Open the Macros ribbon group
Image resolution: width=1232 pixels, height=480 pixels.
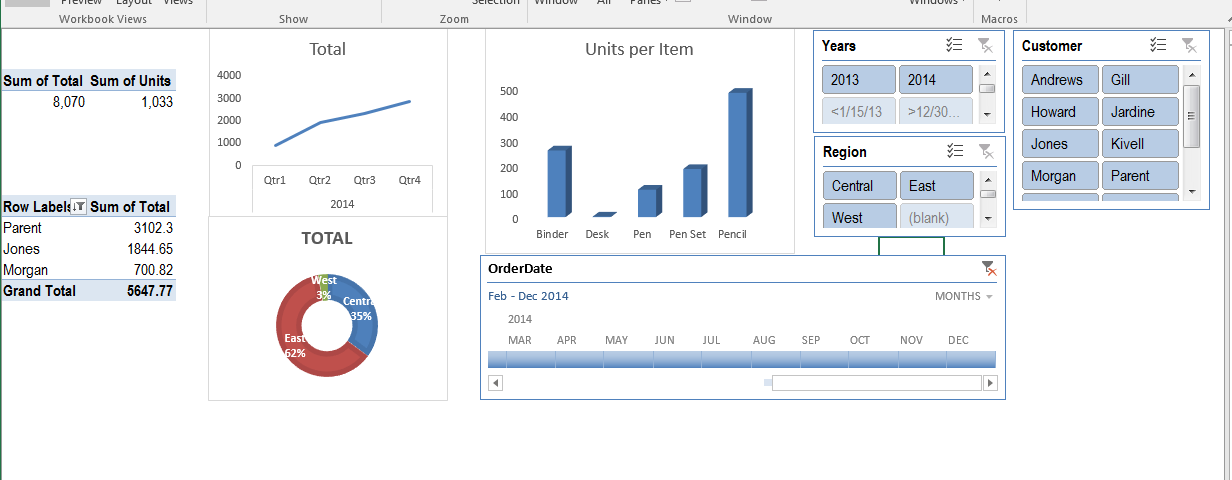(999, 19)
